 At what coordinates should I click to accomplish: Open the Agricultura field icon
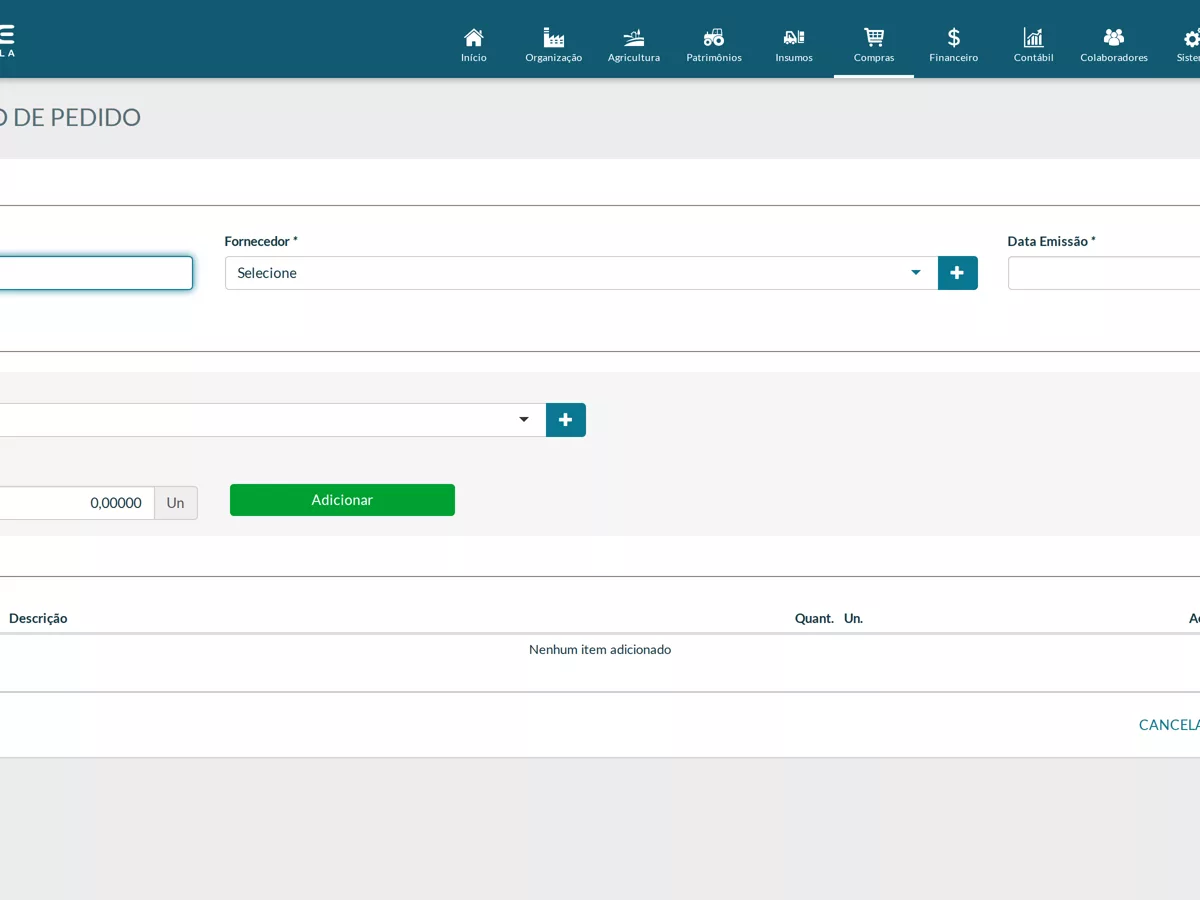tap(634, 38)
